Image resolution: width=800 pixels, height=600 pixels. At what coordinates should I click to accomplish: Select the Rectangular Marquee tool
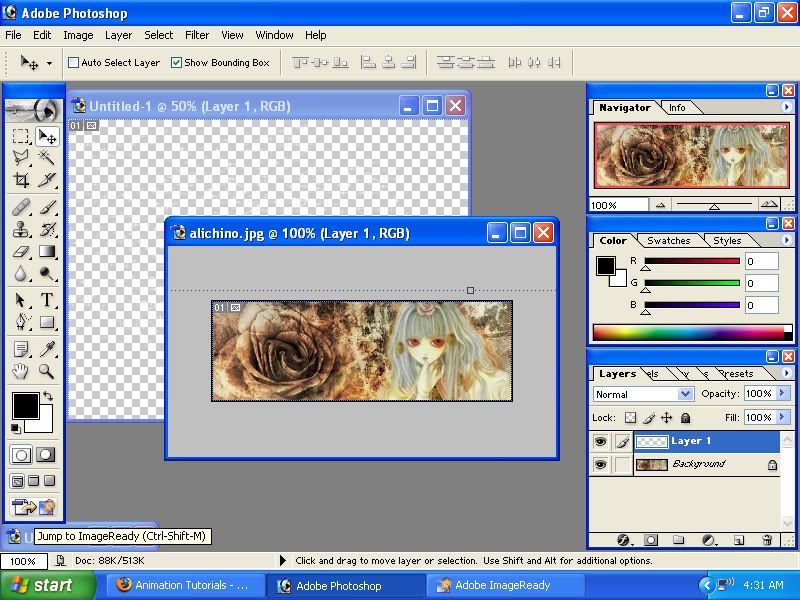[x=21, y=136]
